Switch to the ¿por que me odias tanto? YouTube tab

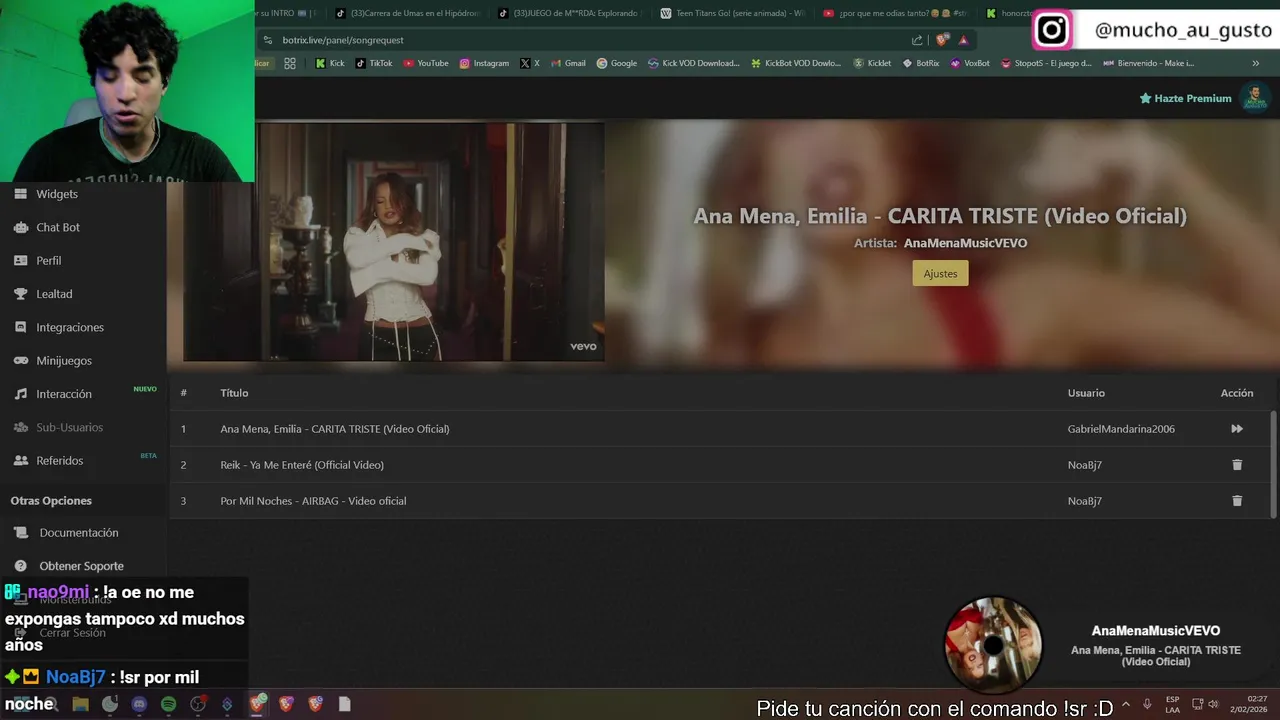pyautogui.click(x=895, y=13)
